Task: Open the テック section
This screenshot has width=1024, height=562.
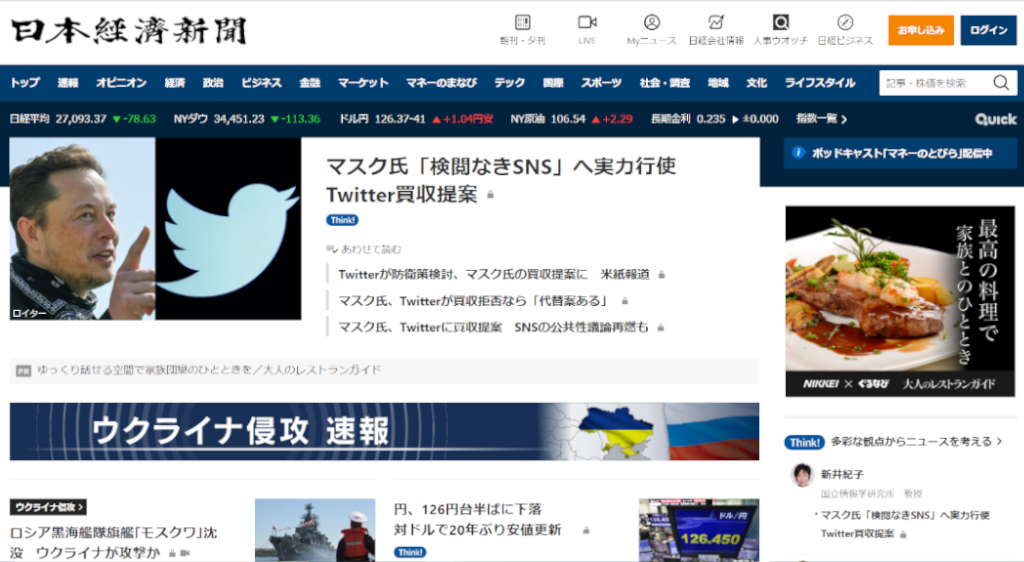Action: (x=509, y=83)
